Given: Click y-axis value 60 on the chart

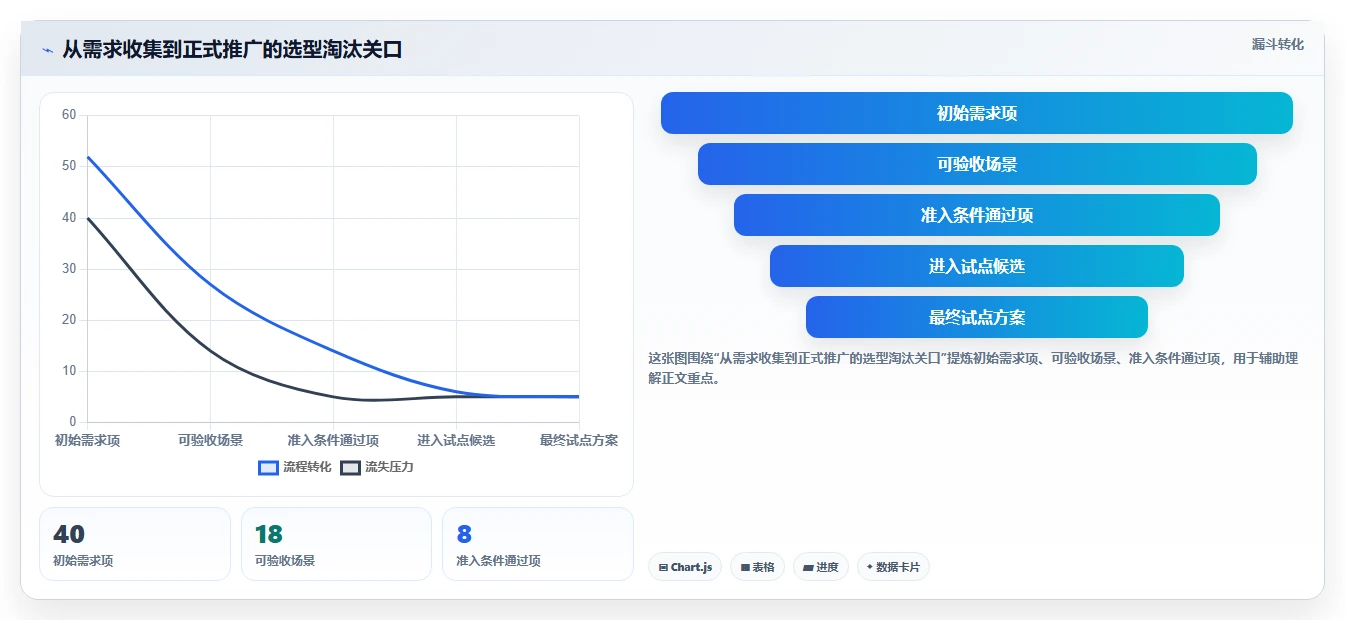Looking at the screenshot, I should coord(69,115).
